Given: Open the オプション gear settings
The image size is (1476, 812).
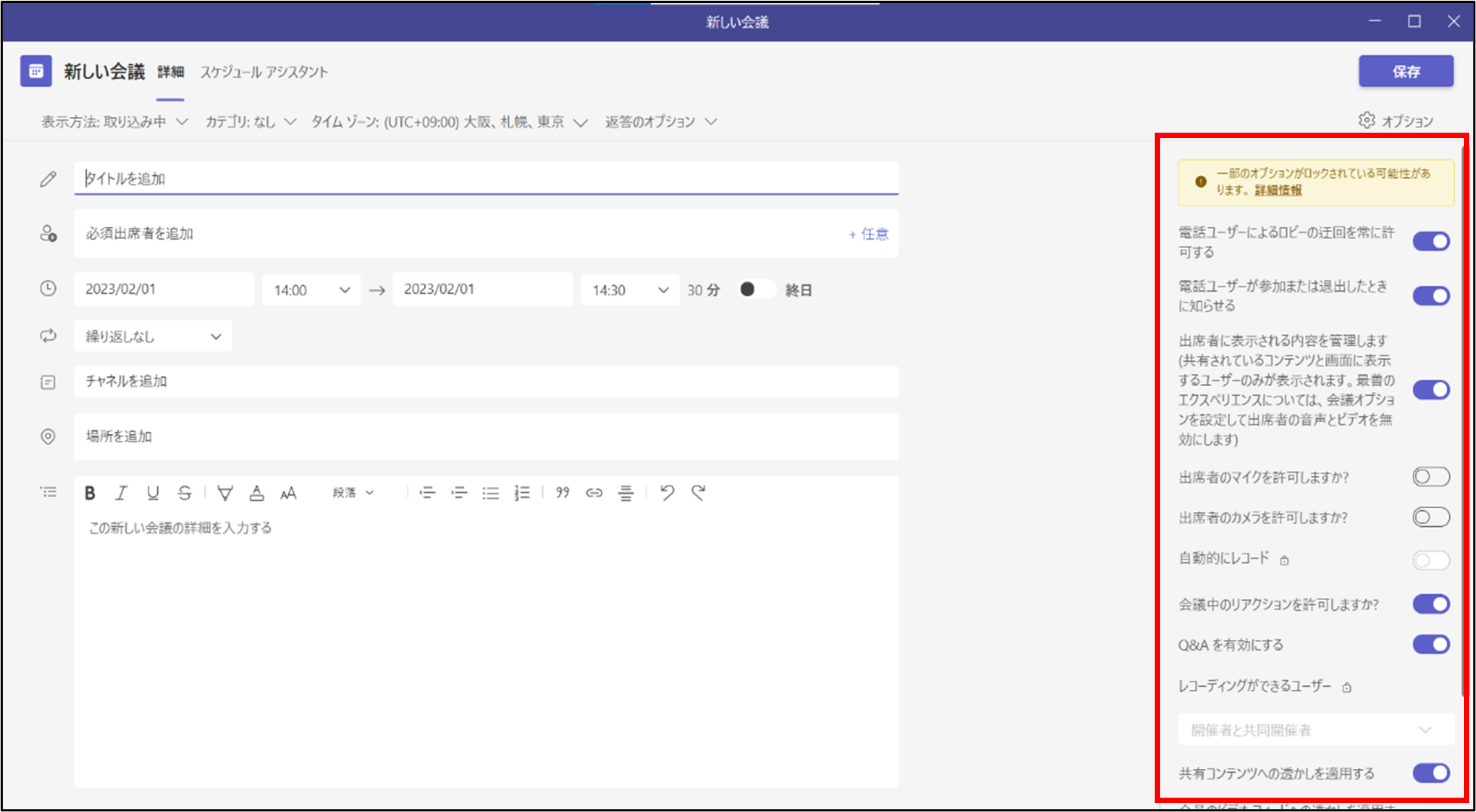Looking at the screenshot, I should point(1395,121).
